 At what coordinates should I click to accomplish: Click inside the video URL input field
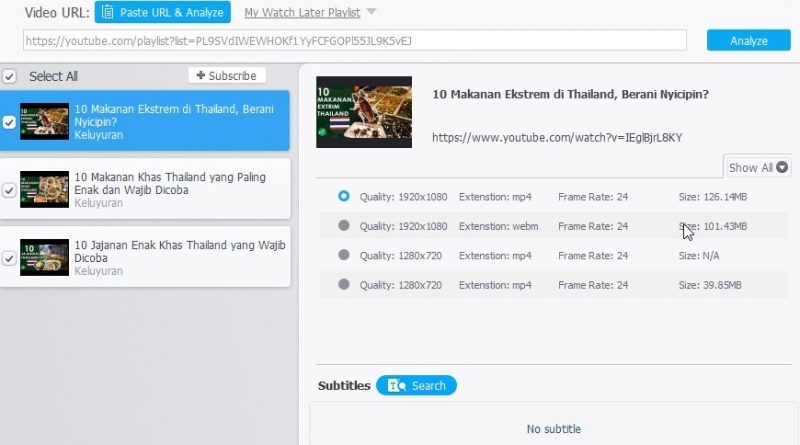click(x=355, y=41)
